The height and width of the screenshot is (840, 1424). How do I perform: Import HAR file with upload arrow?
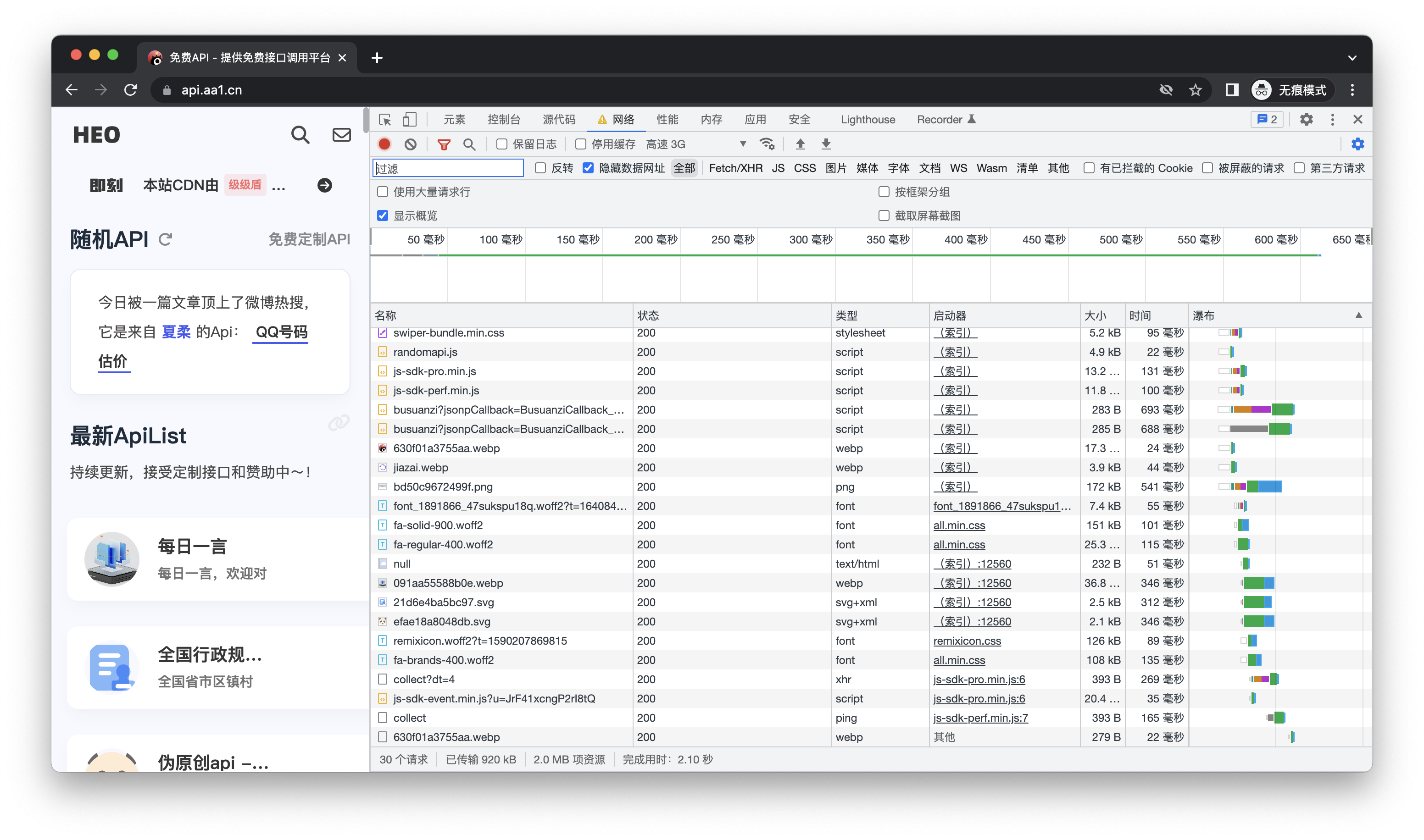coord(800,144)
